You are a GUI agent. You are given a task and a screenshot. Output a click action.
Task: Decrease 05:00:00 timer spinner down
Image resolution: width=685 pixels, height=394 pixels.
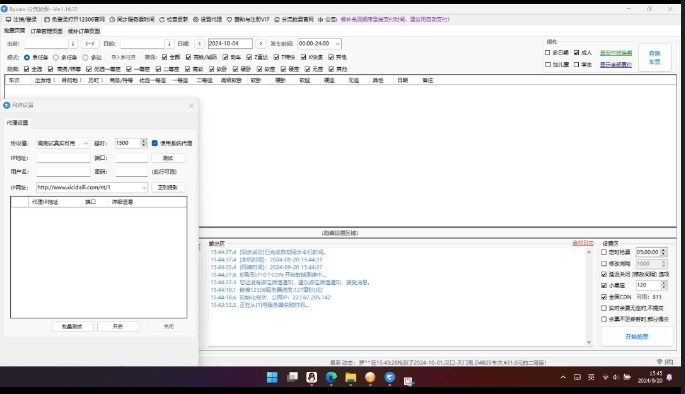pyautogui.click(x=664, y=254)
